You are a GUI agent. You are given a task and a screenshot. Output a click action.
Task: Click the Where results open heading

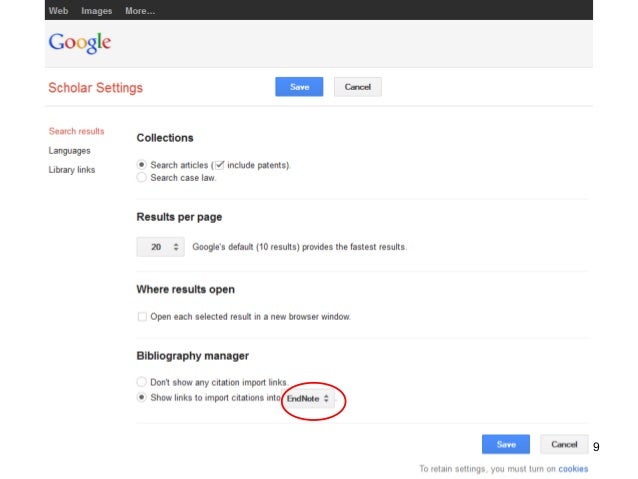(186, 289)
